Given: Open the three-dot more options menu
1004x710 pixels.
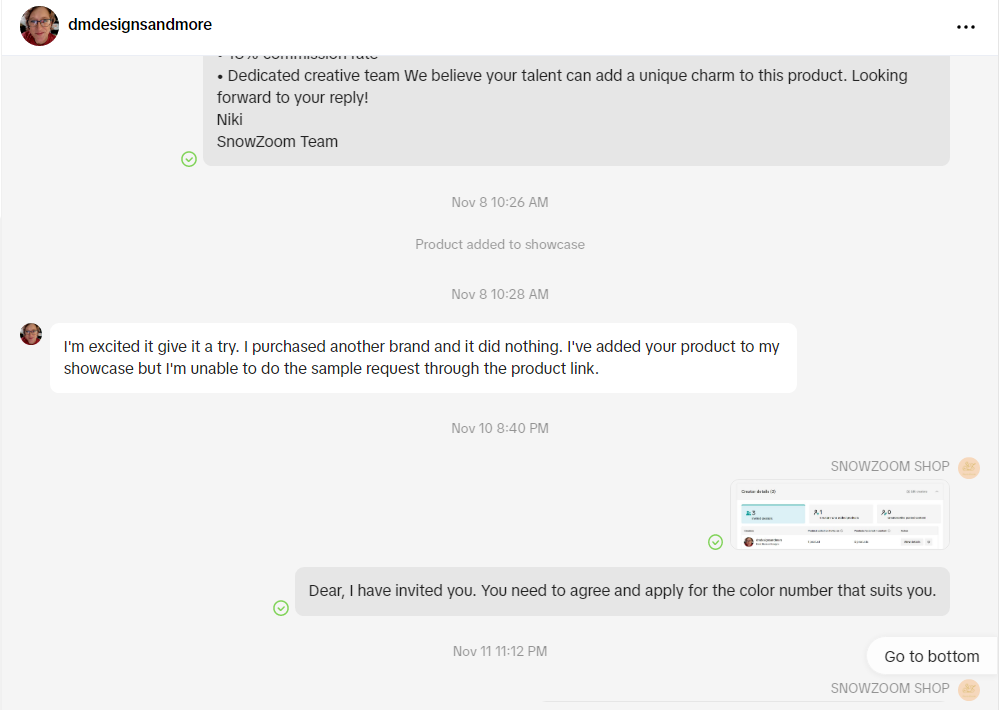Looking at the screenshot, I should coord(965,27).
